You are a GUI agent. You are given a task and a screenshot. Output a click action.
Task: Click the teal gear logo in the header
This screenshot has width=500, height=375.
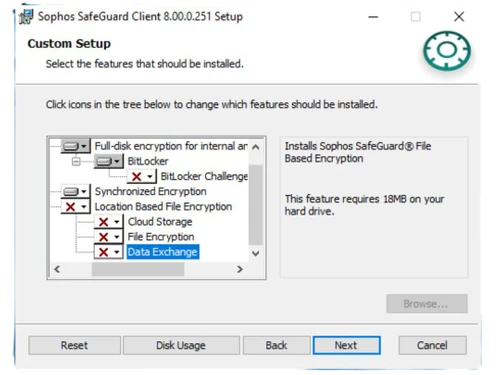(447, 51)
